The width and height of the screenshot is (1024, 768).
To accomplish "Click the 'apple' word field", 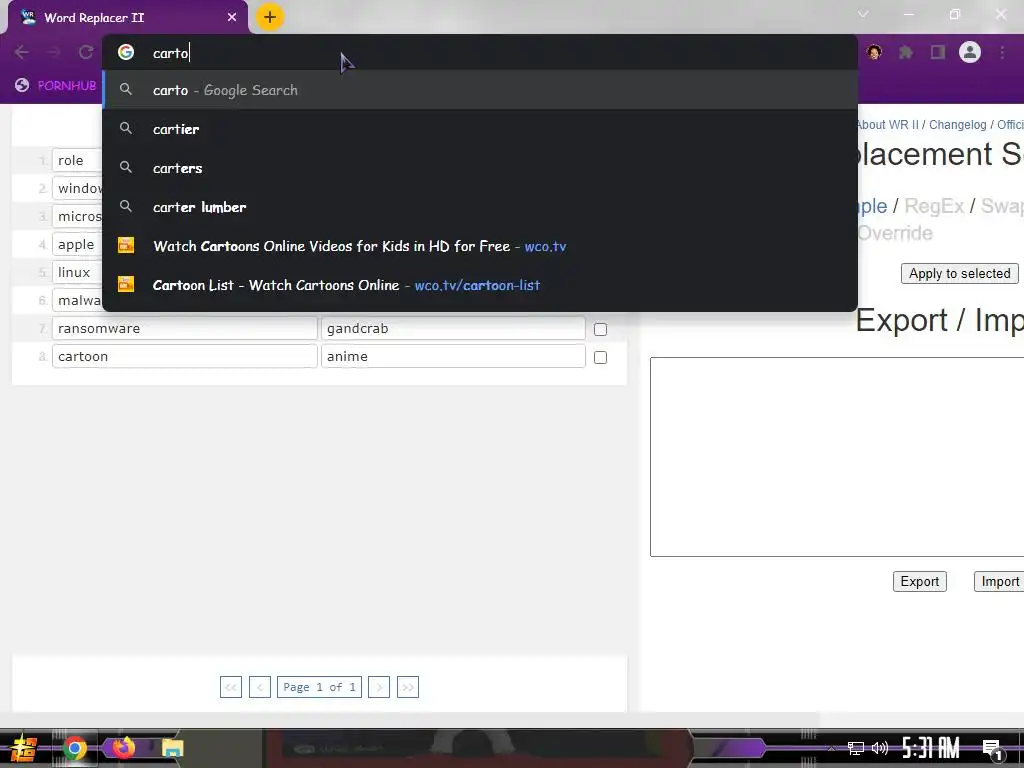I will pos(77,244).
